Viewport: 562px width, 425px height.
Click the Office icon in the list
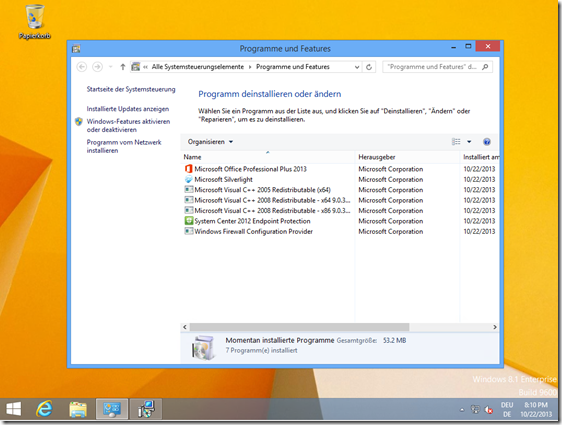click(189, 169)
